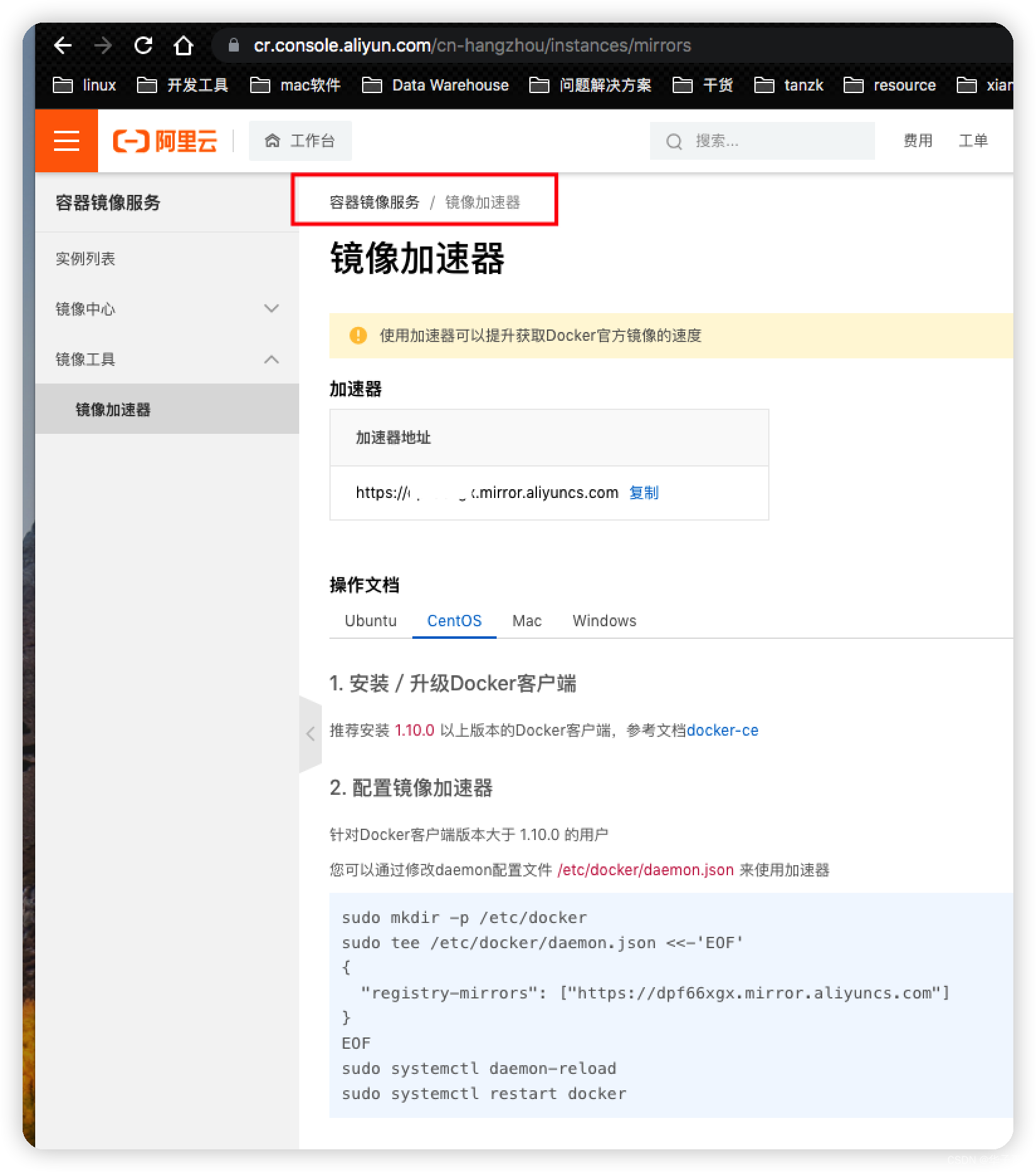Screen dimensions: 1036x1172
Task: Switch to the Mac tab
Action: pyautogui.click(x=527, y=621)
